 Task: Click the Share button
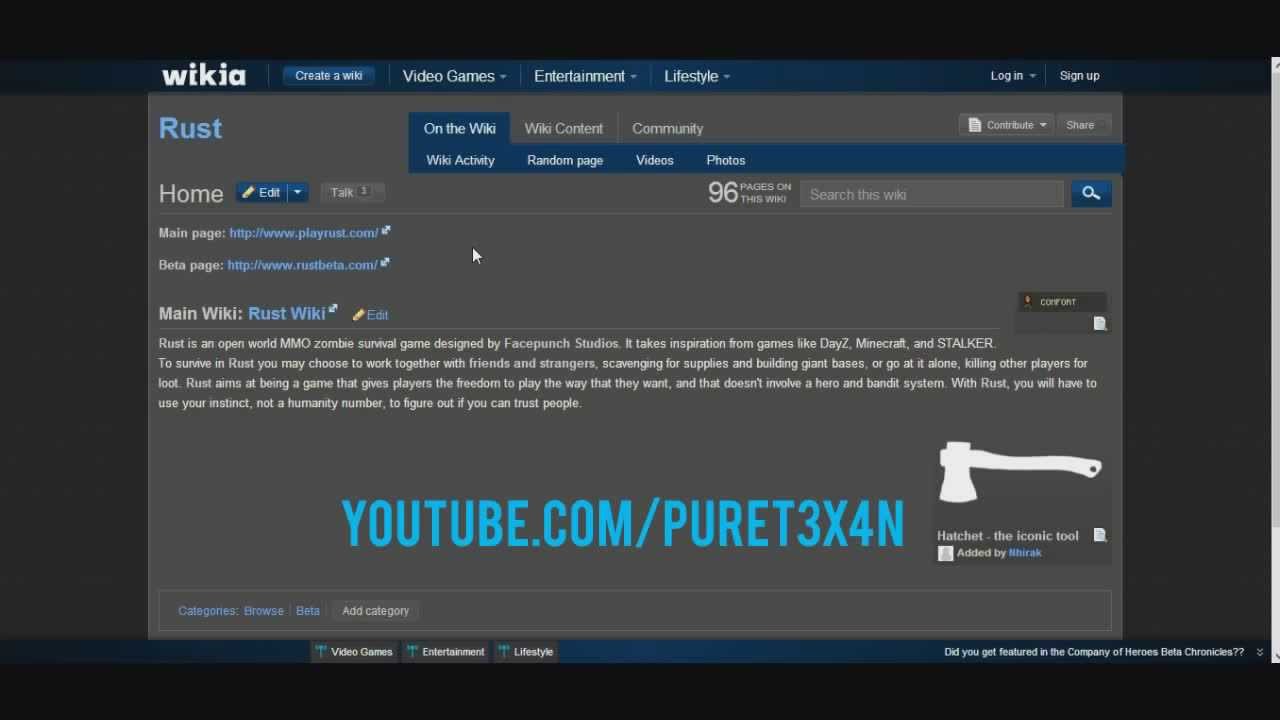1083,125
